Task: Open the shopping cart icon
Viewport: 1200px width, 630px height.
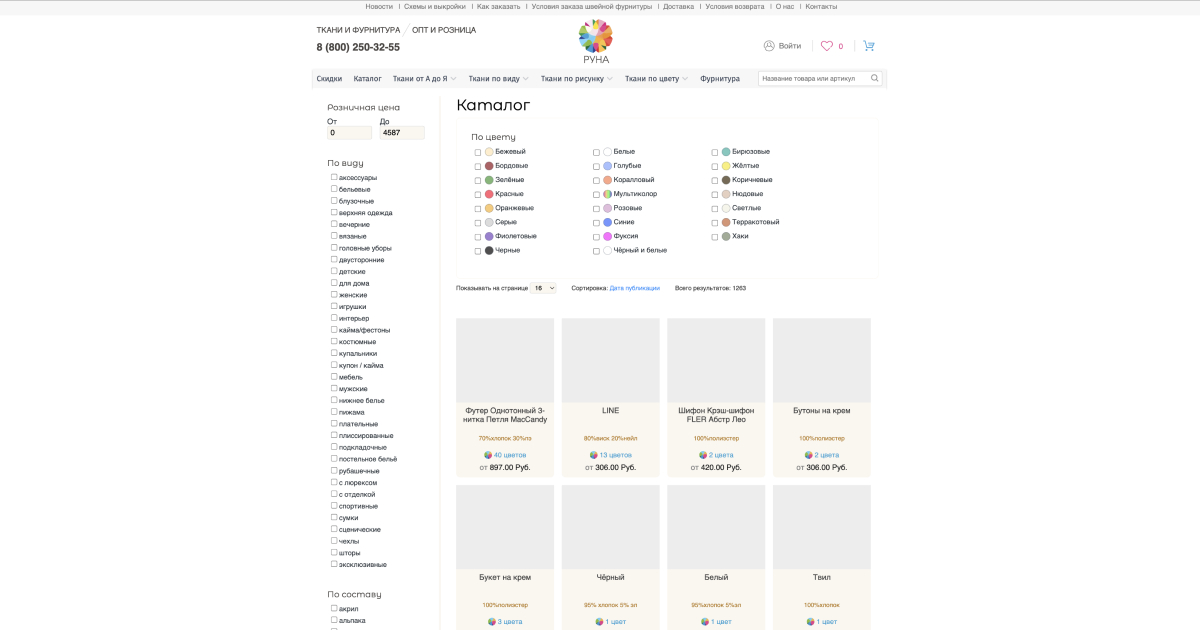Action: point(869,46)
